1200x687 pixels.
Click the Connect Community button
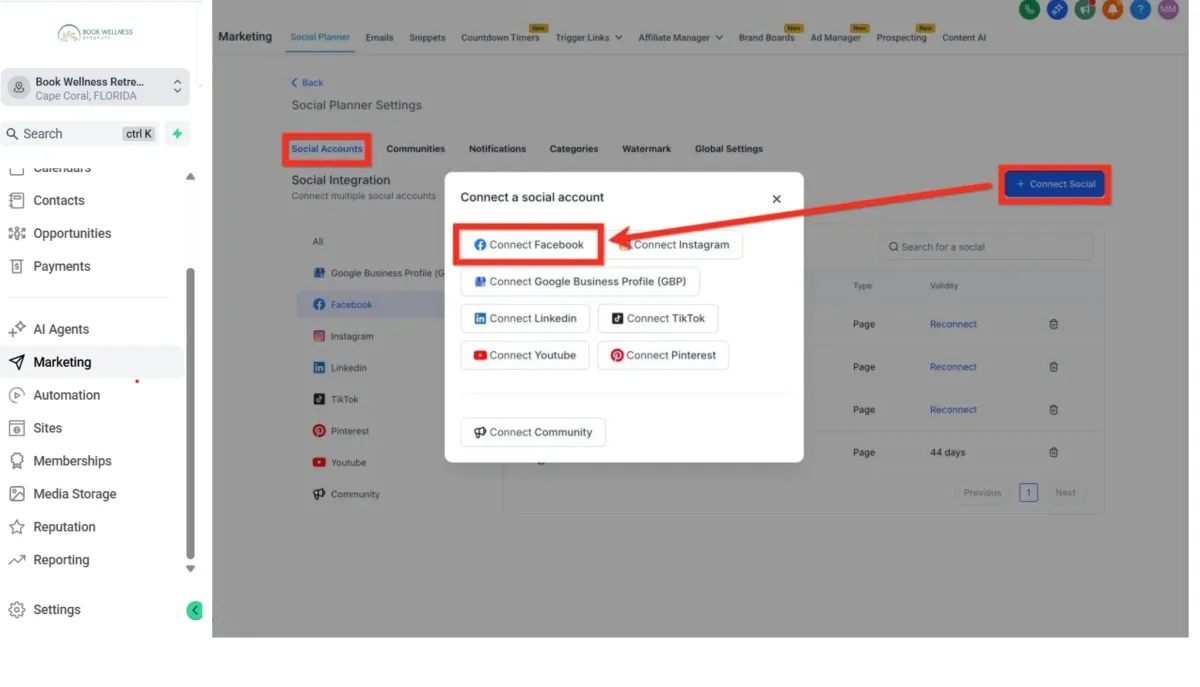pos(533,432)
